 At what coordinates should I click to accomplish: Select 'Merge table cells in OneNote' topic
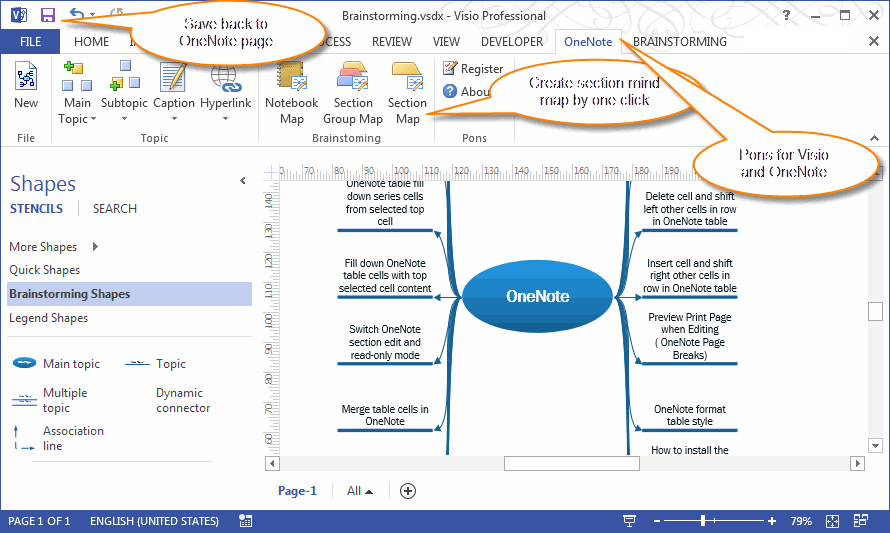(x=385, y=416)
